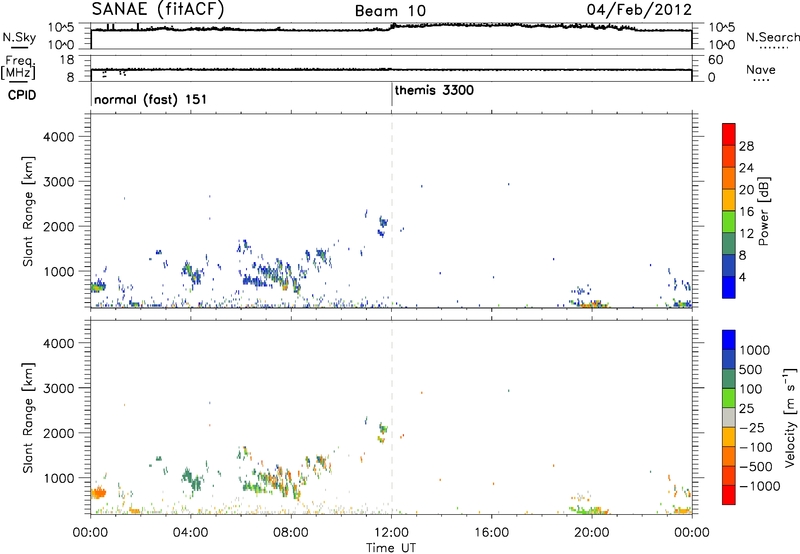Pick the light green 12-16 dB Power segment

tap(729, 221)
